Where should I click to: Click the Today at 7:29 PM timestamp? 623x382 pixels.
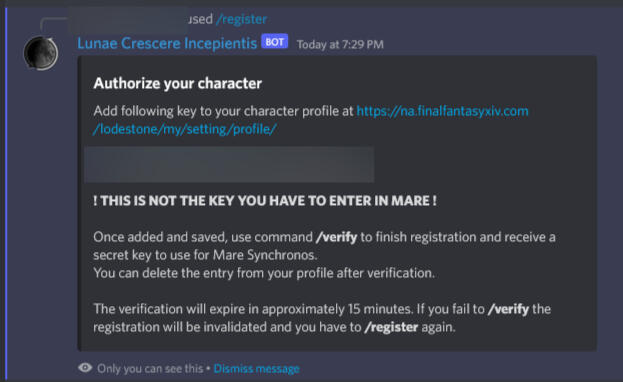(x=340, y=44)
